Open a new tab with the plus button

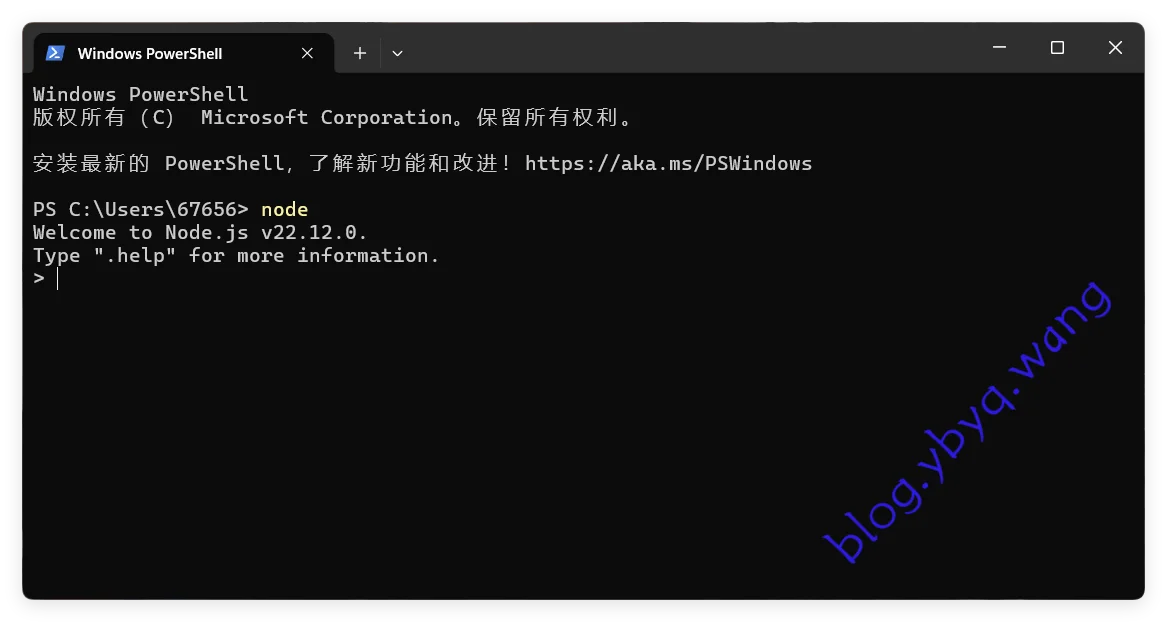tap(359, 53)
